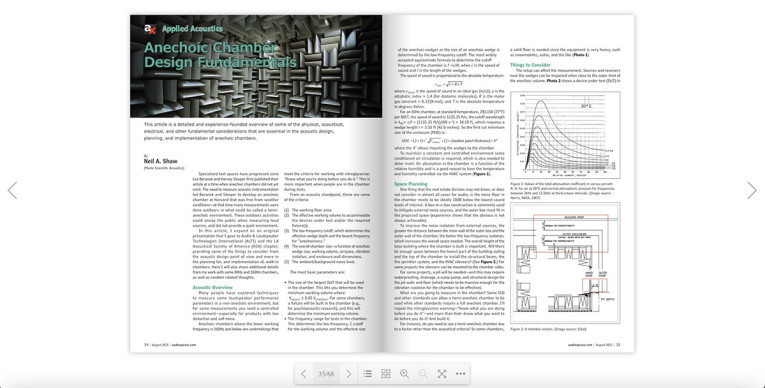Click the Neil A. Shaw author name
The width and height of the screenshot is (765, 388).
161,161
